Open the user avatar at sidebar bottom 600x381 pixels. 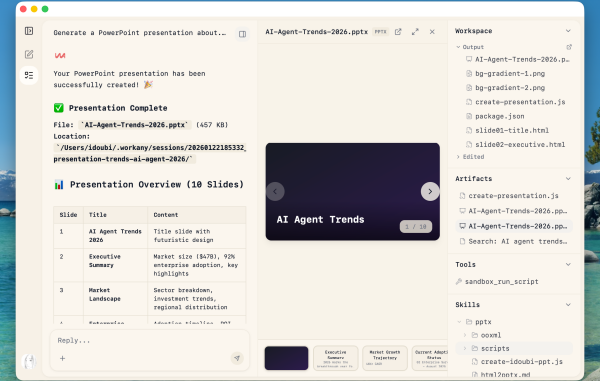click(x=29, y=361)
